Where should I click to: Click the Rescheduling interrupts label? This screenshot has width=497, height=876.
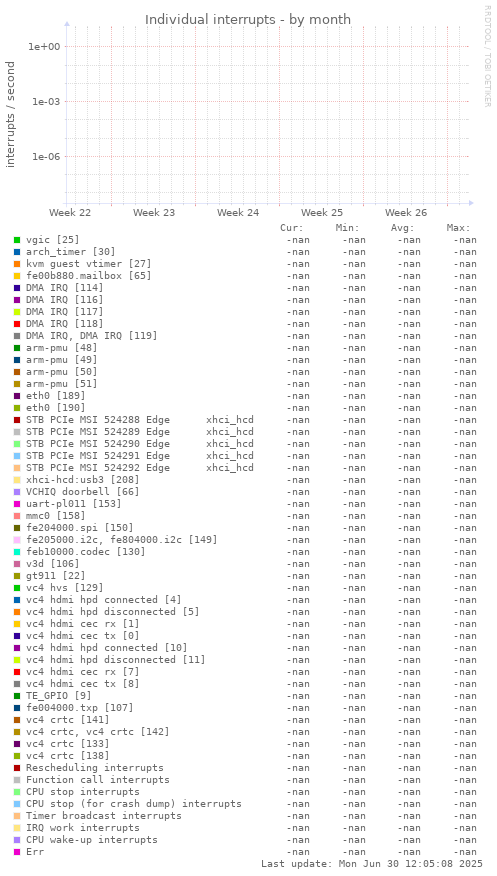click(95, 768)
